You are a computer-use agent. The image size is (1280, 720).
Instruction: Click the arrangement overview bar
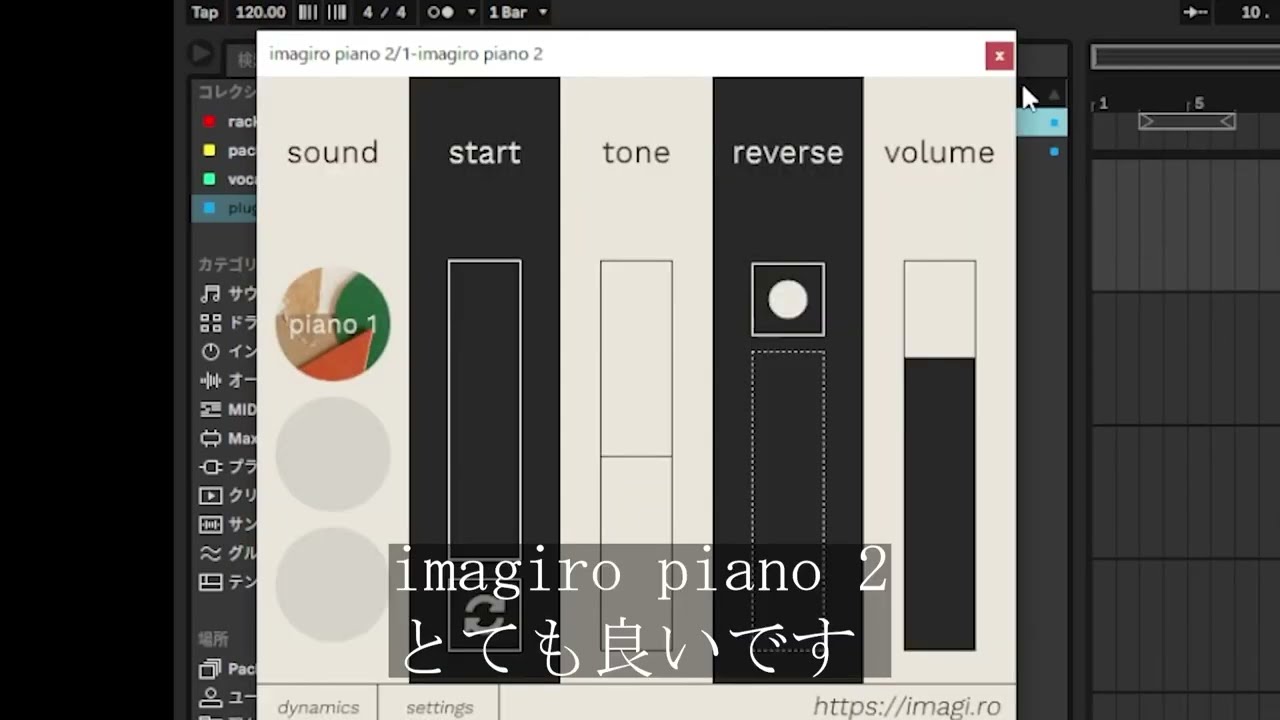1185,57
